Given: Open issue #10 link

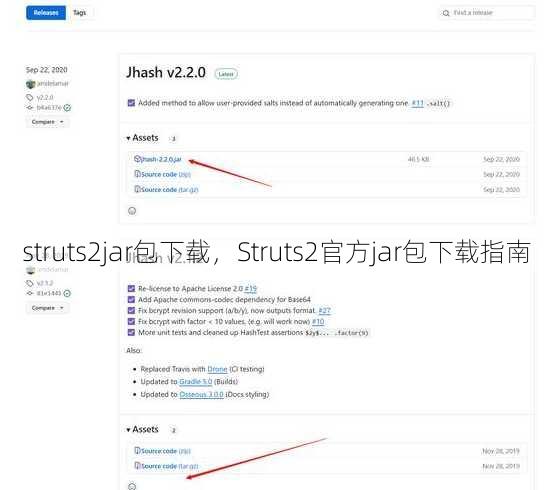Looking at the screenshot, I should coord(318,322).
